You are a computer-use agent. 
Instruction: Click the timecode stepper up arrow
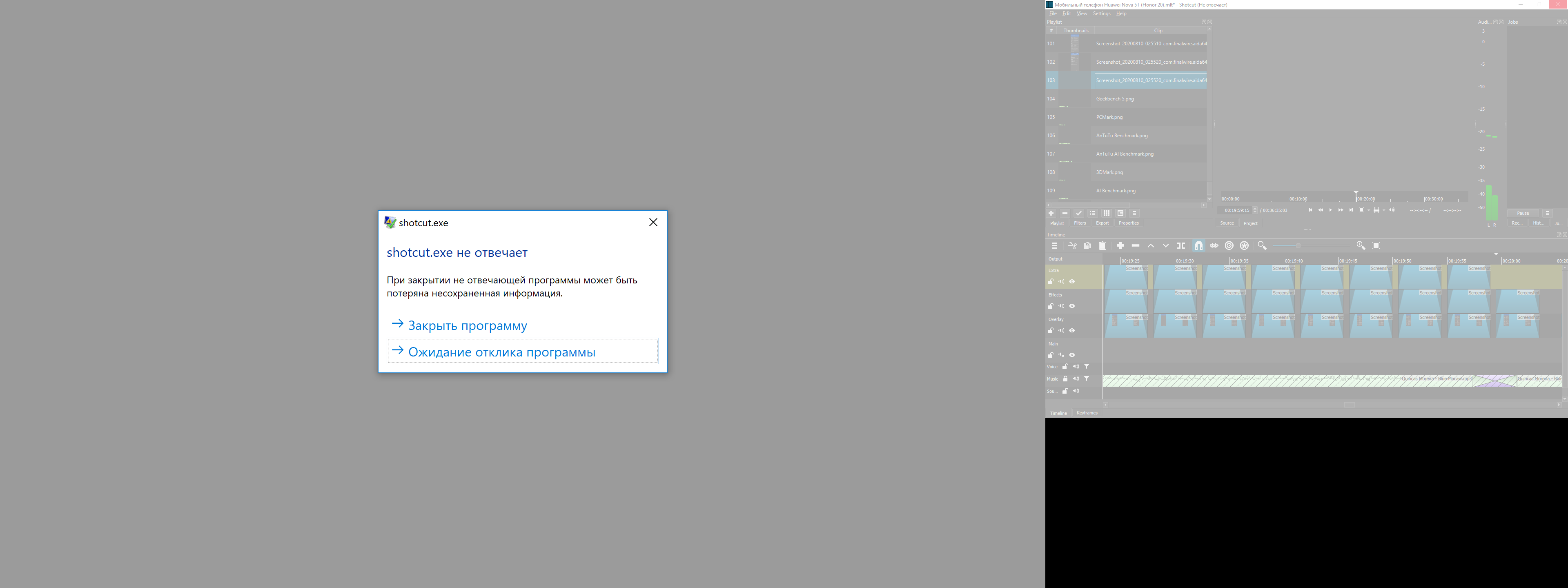click(1255, 208)
